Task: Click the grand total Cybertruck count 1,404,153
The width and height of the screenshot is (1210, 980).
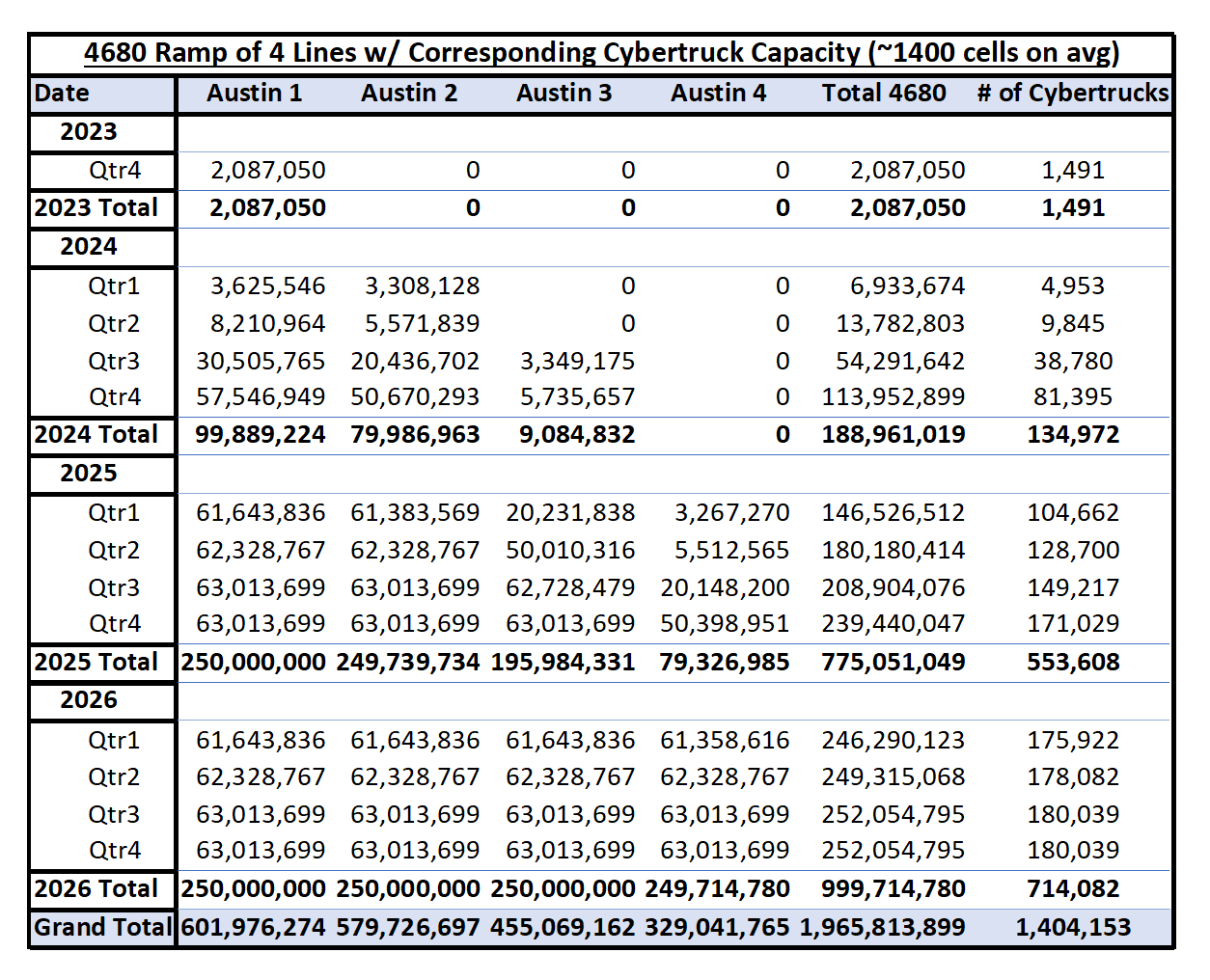Action: click(x=1073, y=928)
